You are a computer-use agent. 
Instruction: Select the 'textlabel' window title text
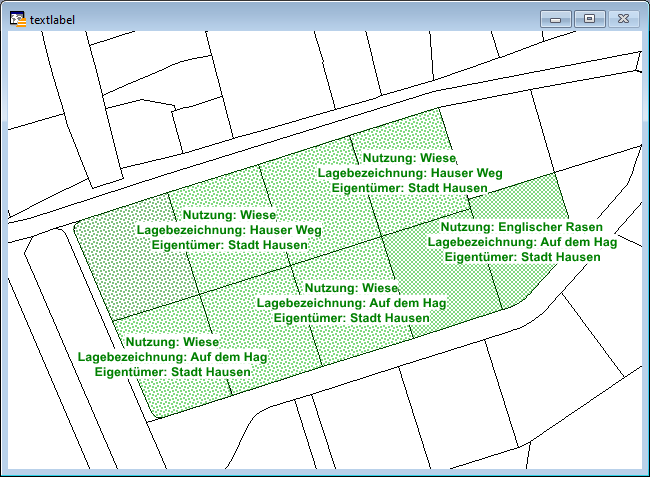52,20
